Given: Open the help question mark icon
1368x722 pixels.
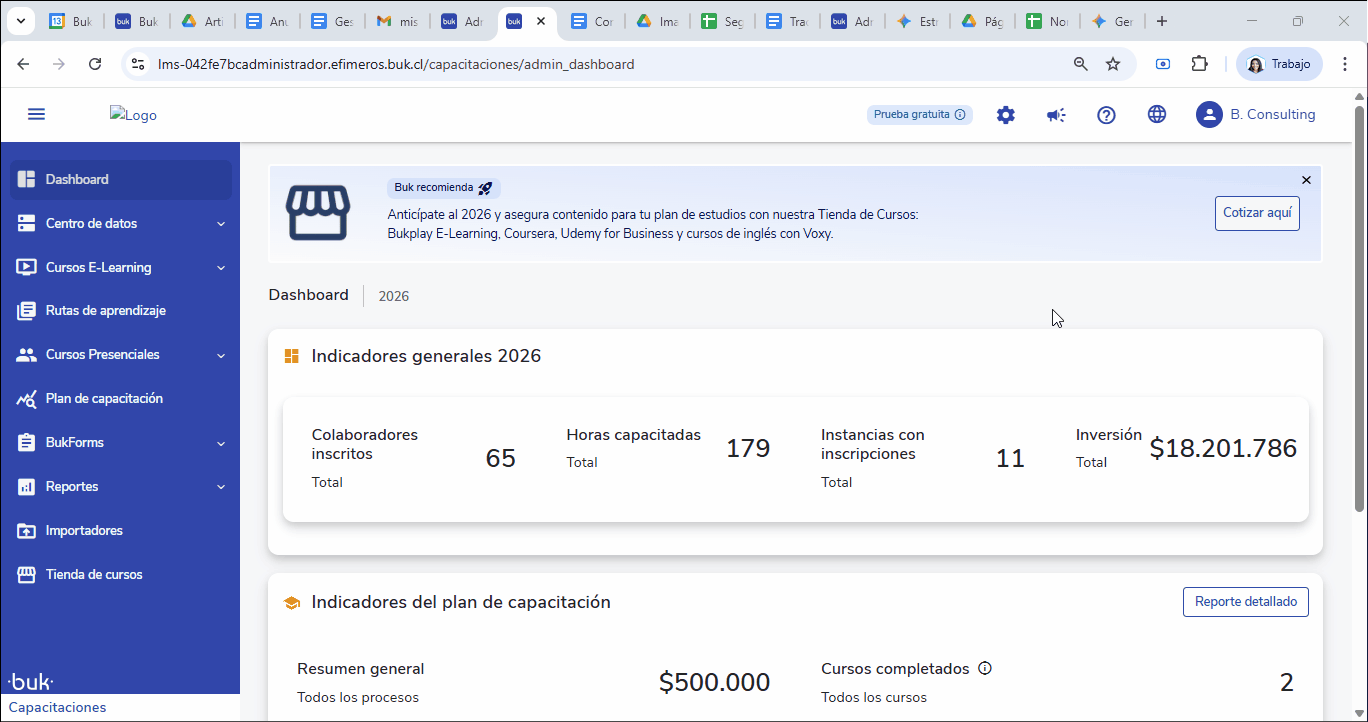Looking at the screenshot, I should click(1106, 114).
